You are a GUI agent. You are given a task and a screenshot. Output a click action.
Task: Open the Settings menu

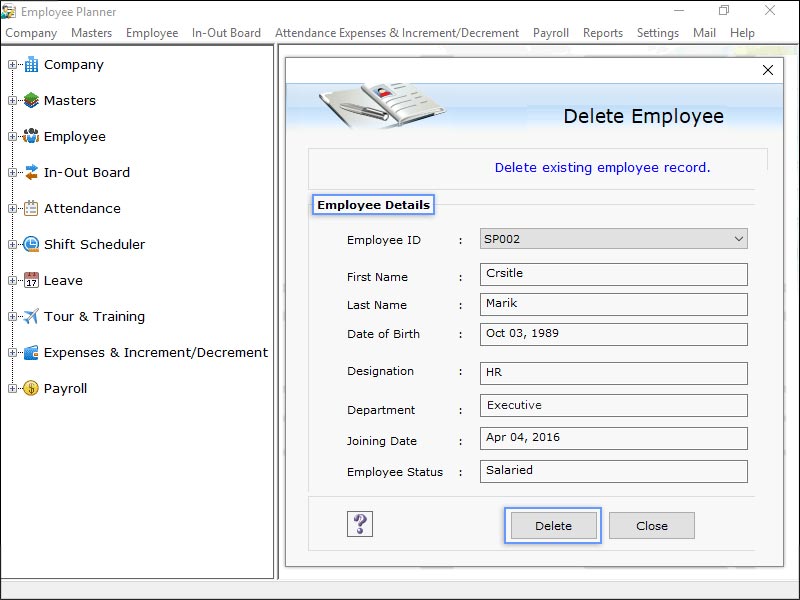coord(658,32)
